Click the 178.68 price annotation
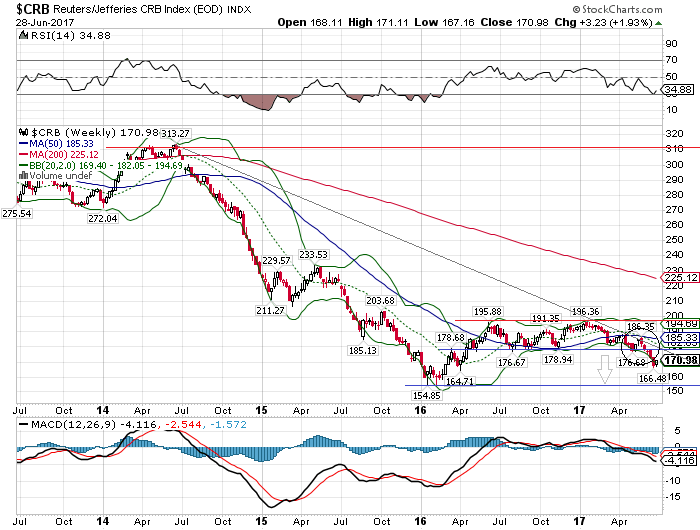The width and height of the screenshot is (700, 530). [450, 338]
